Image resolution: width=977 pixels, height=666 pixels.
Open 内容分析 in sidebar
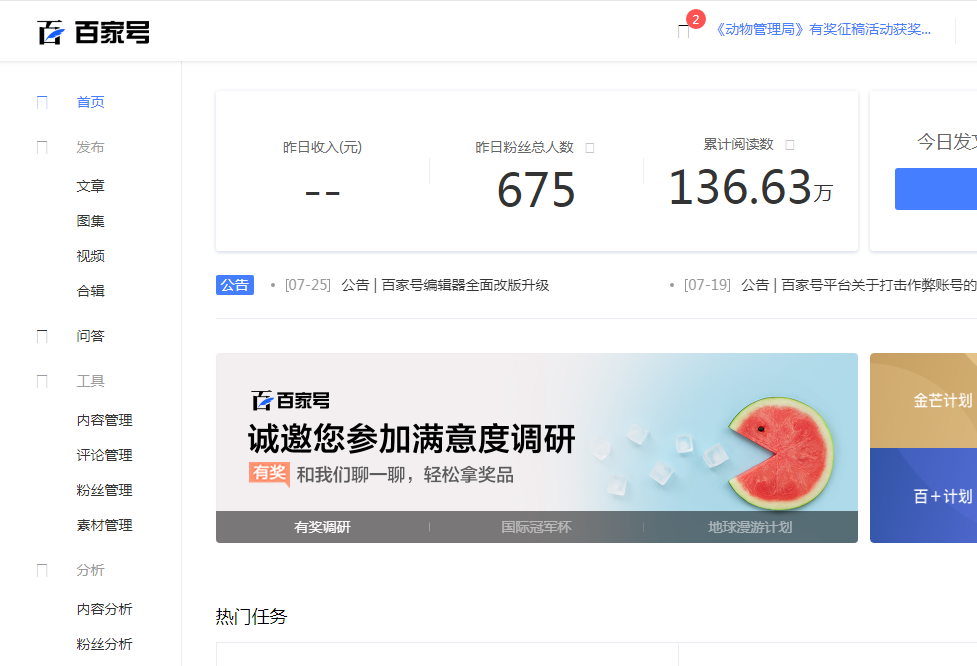point(104,609)
